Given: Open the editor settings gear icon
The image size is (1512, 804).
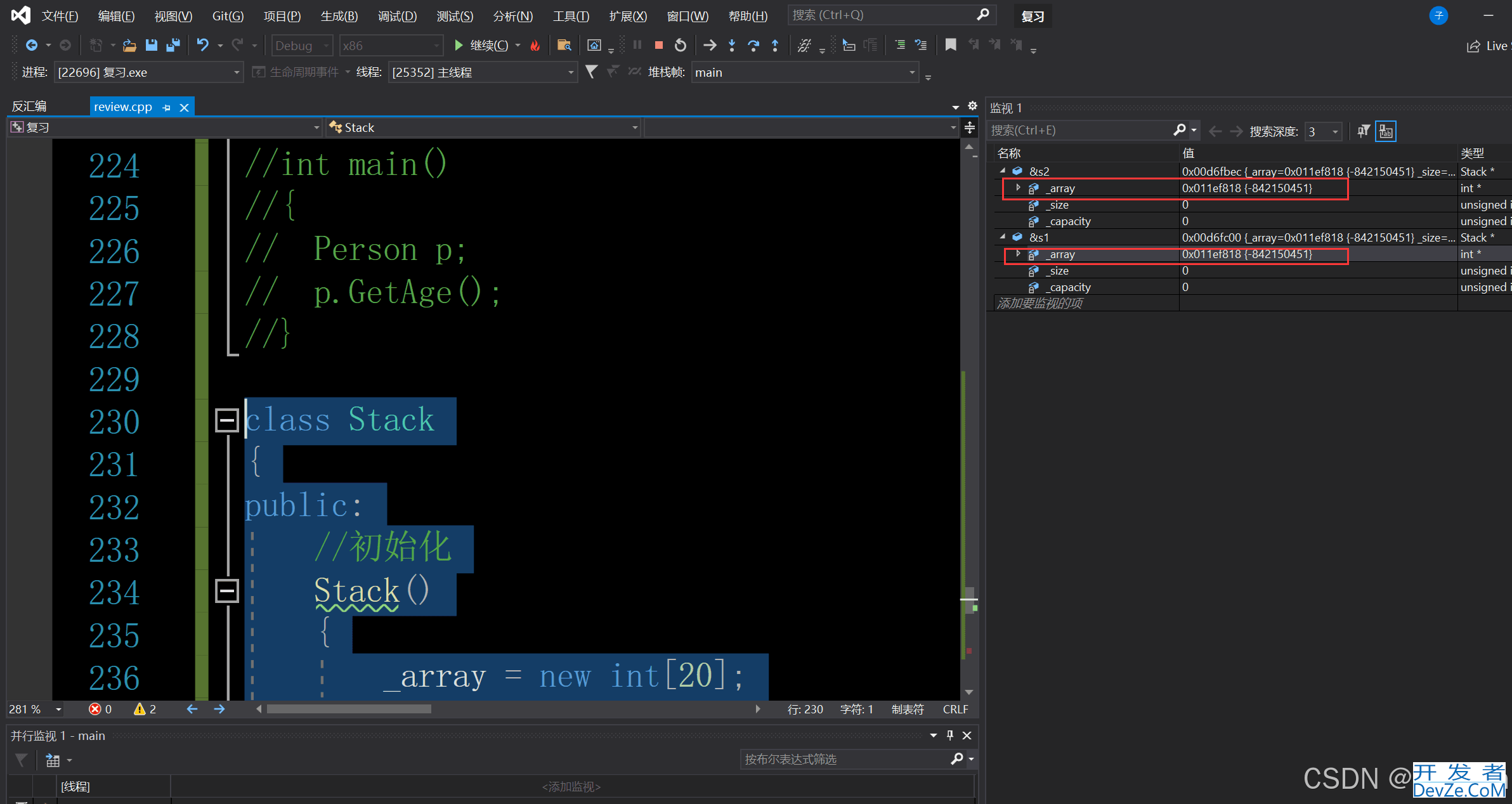Looking at the screenshot, I should point(972,106).
